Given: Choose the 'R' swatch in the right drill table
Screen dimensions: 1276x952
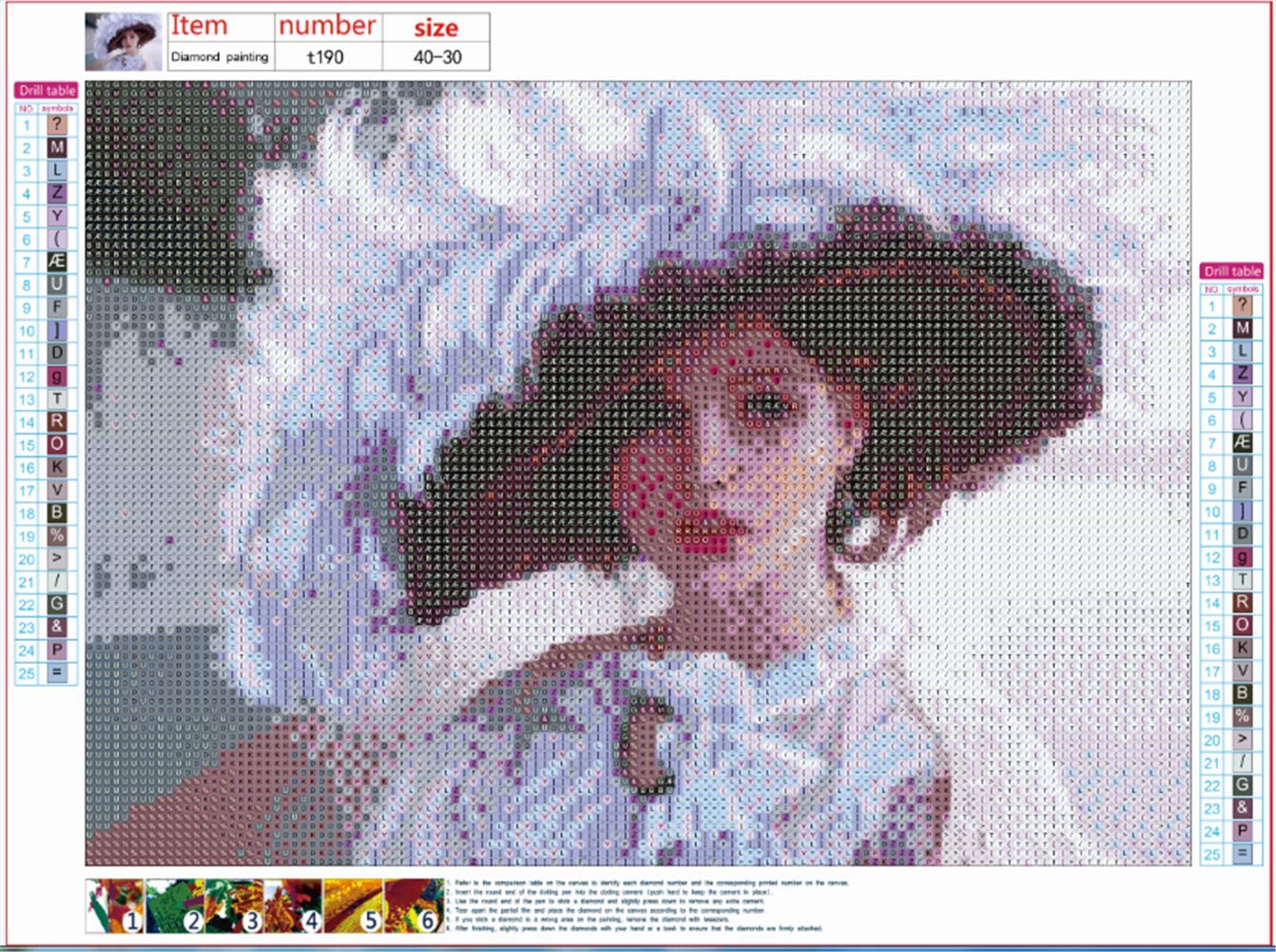Looking at the screenshot, I should [x=1243, y=602].
